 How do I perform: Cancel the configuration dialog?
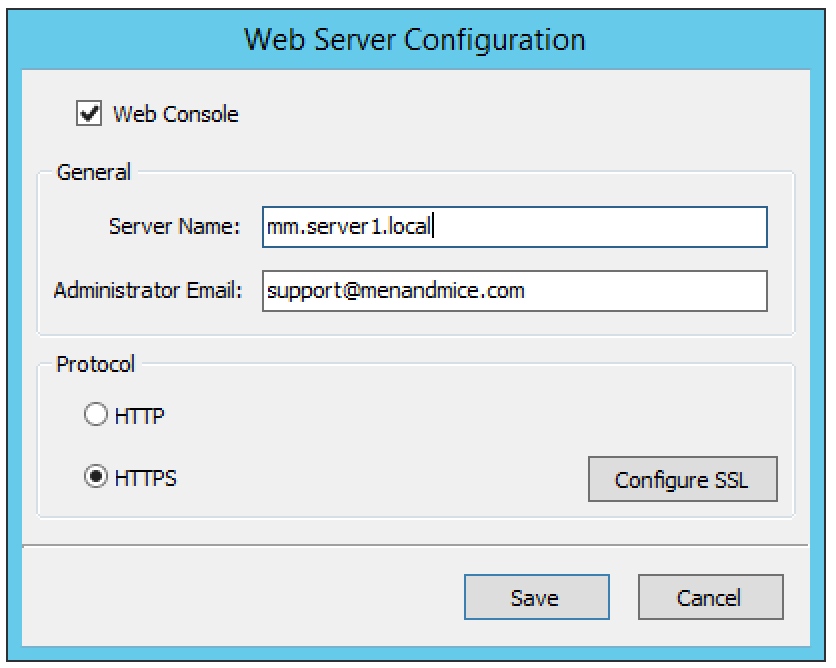(x=711, y=597)
